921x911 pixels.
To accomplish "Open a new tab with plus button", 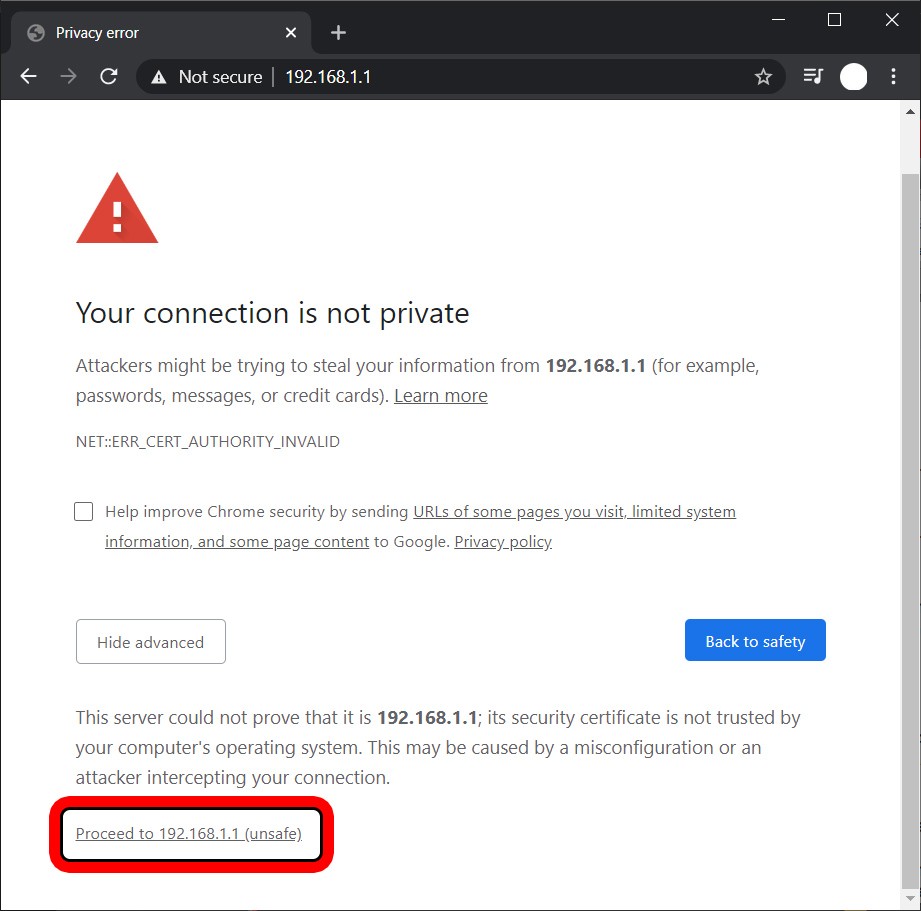I will [x=338, y=33].
